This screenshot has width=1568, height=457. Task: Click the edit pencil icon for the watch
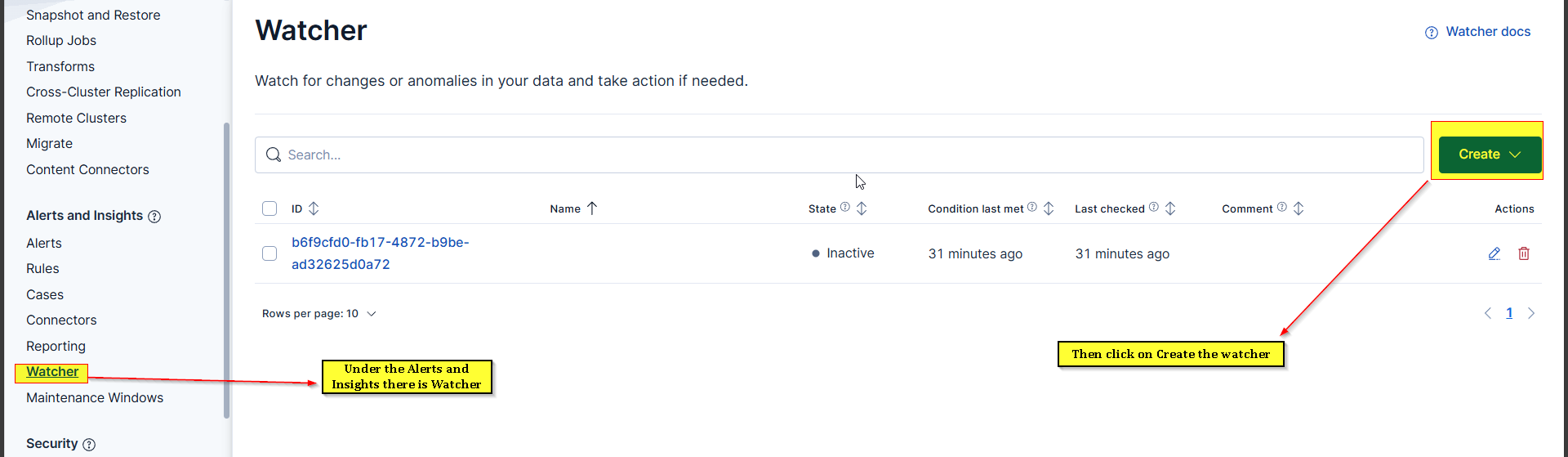coord(1494,253)
